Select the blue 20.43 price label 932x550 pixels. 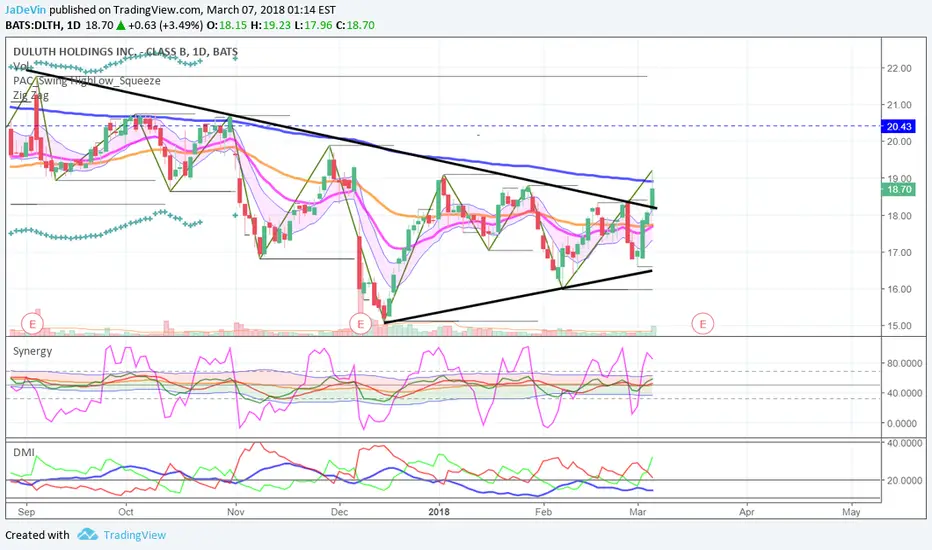click(899, 126)
